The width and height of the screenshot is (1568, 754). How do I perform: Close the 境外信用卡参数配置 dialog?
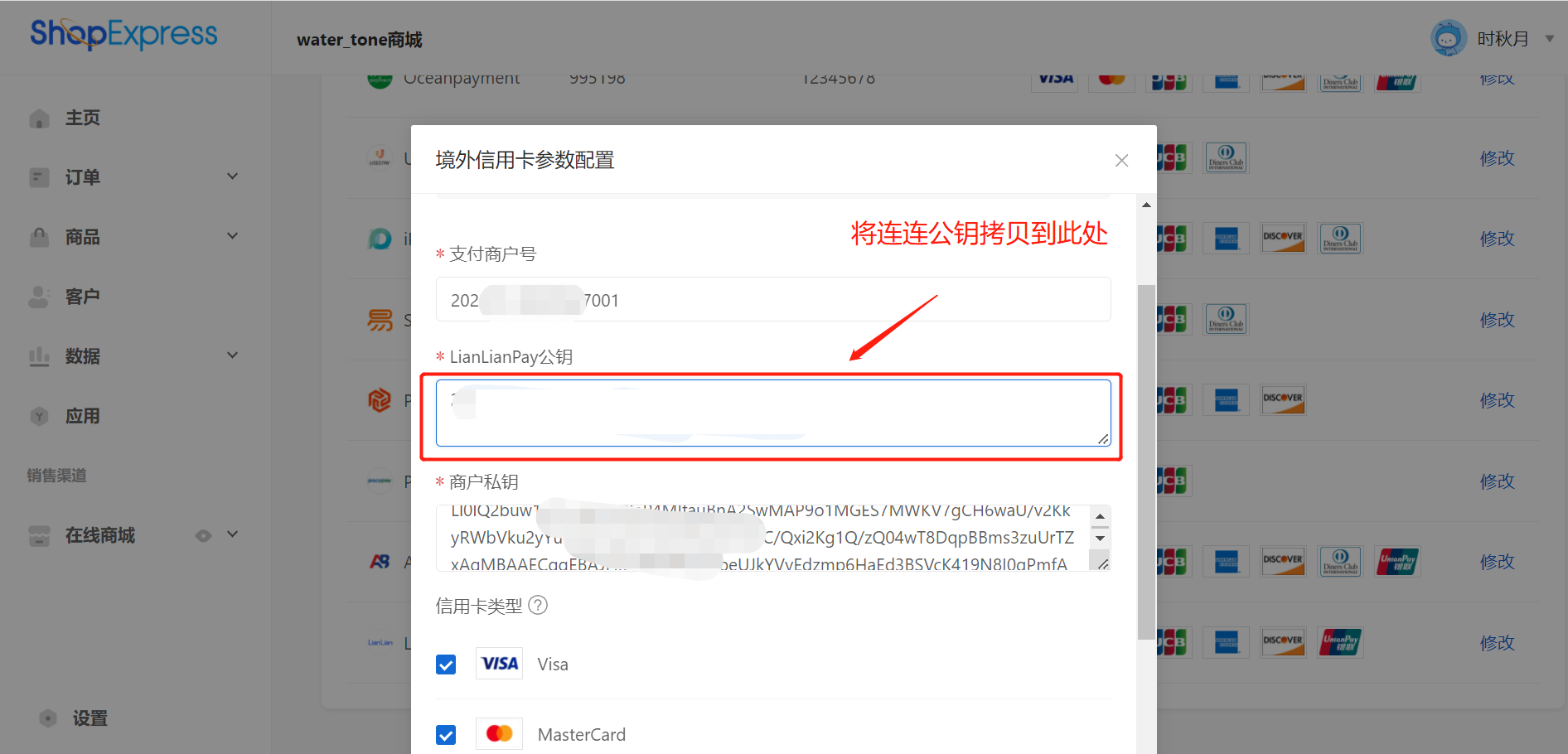[1121, 161]
